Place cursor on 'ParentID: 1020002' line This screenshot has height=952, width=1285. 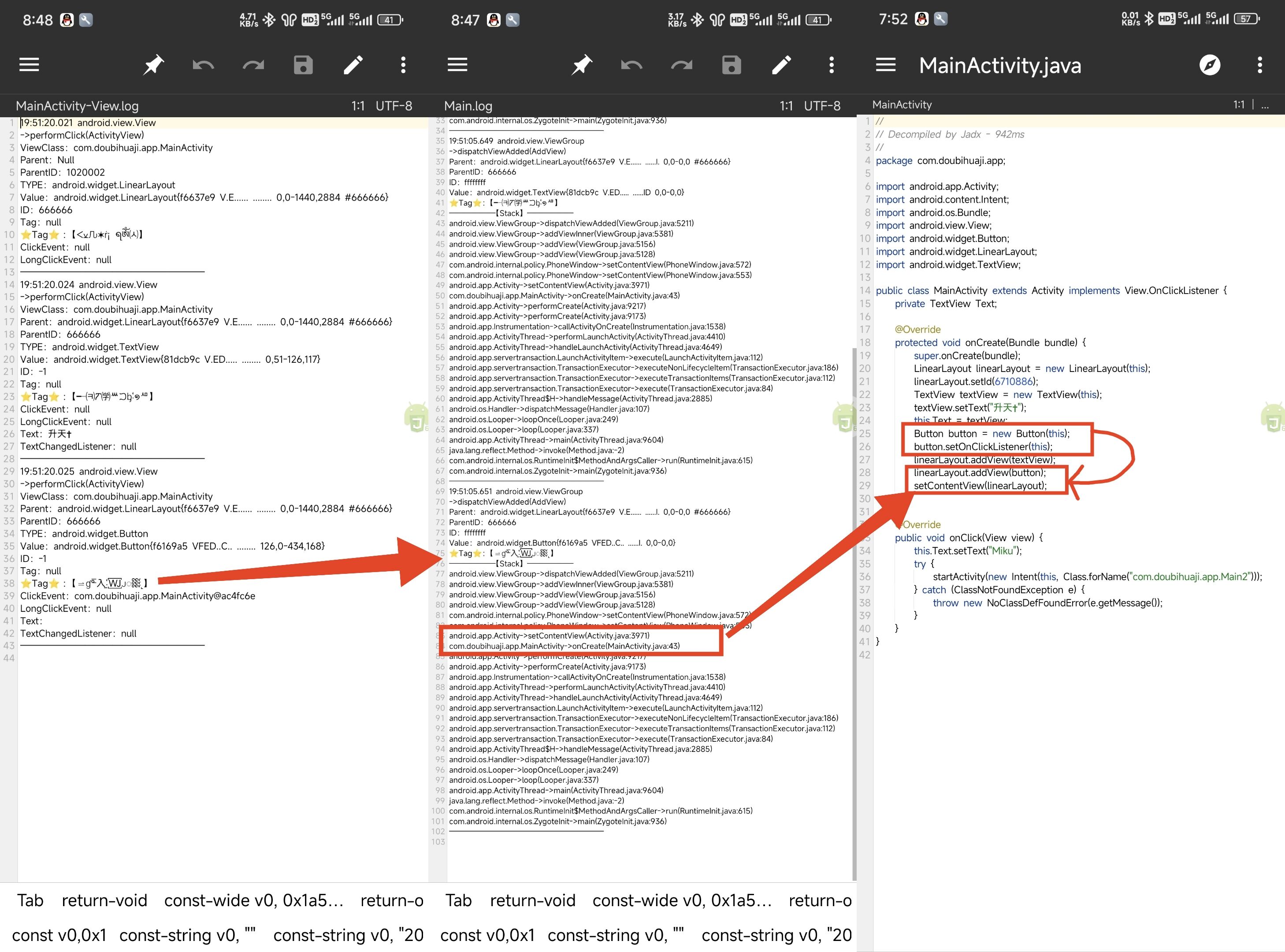(62, 172)
